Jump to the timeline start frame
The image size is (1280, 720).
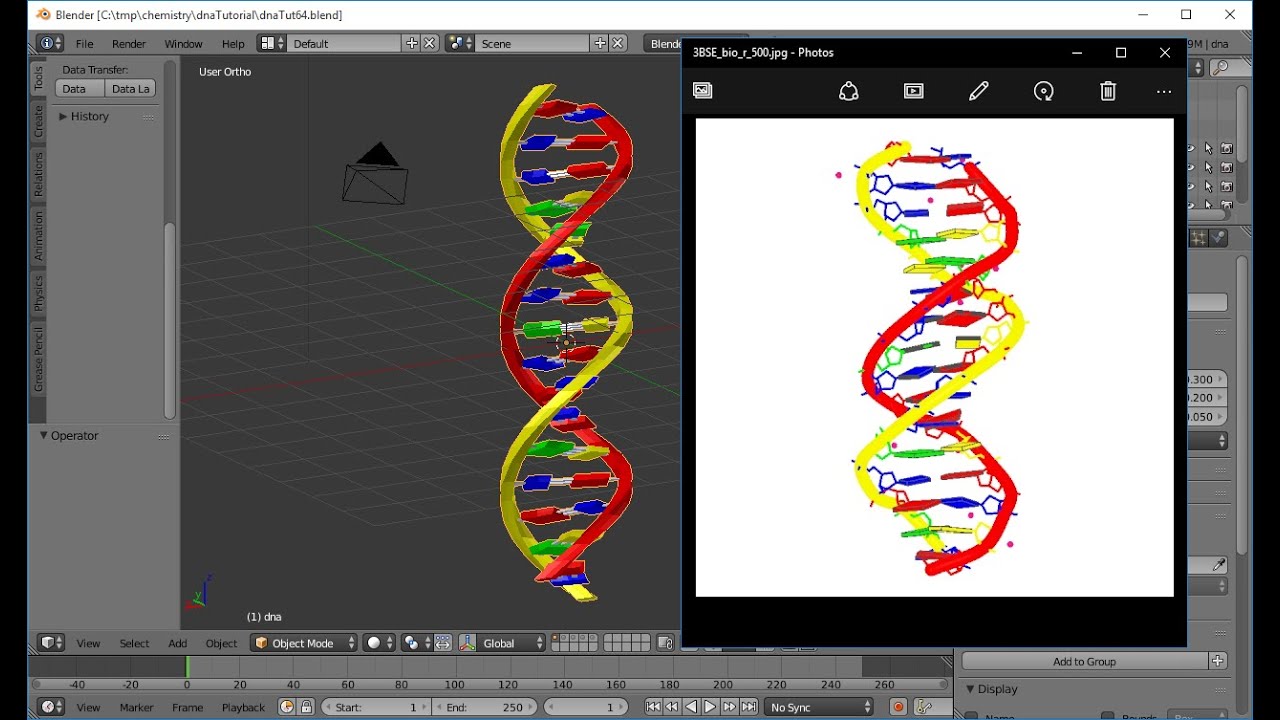click(653, 707)
